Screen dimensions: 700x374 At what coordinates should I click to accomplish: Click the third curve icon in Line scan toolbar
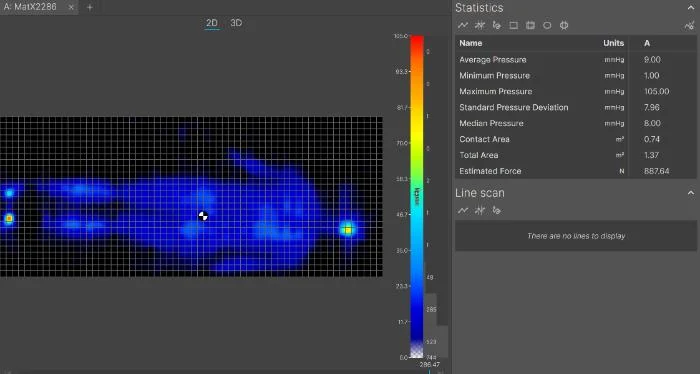(496, 210)
